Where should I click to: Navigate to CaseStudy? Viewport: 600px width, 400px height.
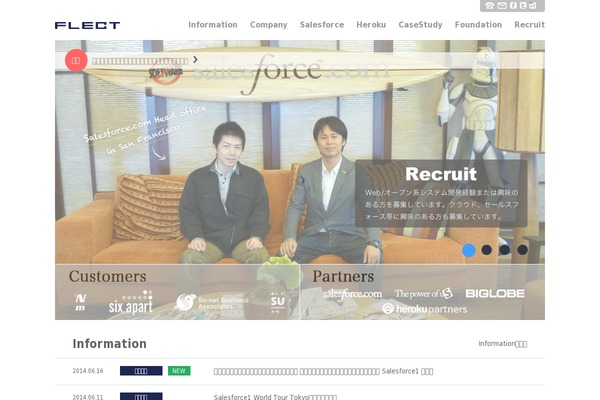point(420,24)
